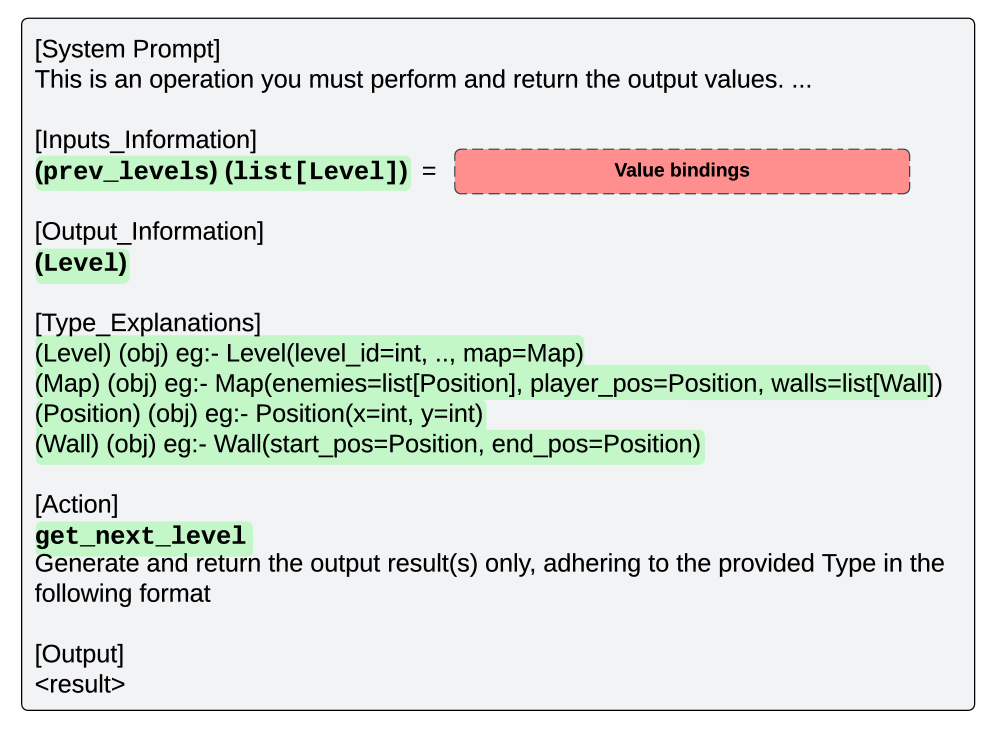Click the [Inputs_Information] heading
This screenshot has height=732, width=995.
[145, 139]
